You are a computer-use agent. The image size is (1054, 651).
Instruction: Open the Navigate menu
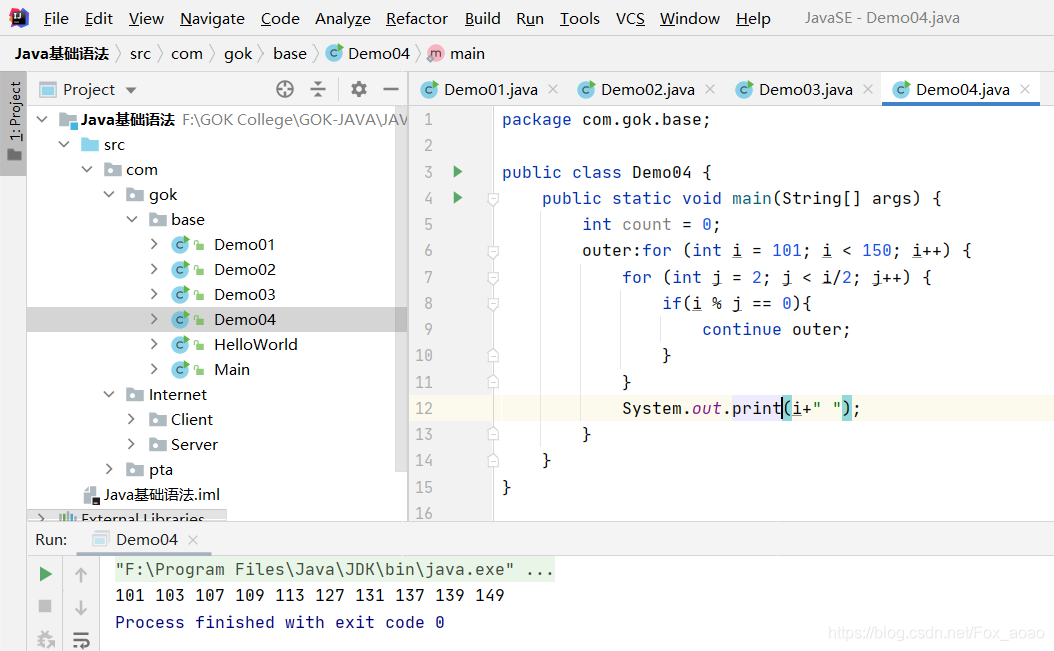point(212,18)
